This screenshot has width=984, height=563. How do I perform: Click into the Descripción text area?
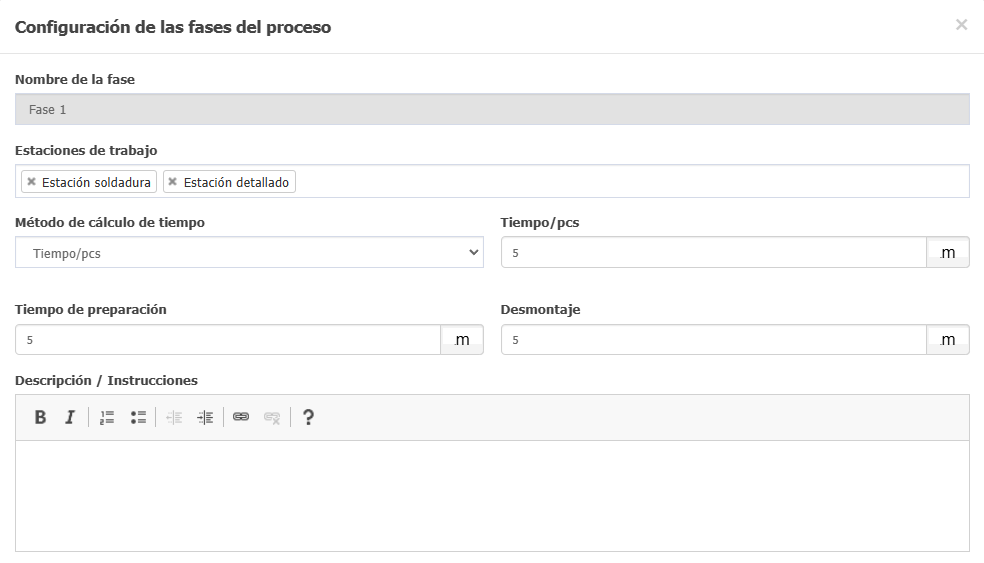(x=492, y=496)
